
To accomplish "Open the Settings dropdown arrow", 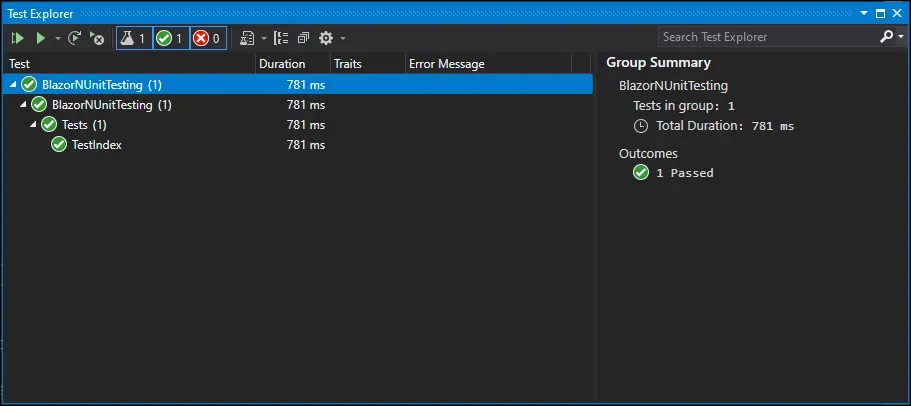I will coord(343,39).
